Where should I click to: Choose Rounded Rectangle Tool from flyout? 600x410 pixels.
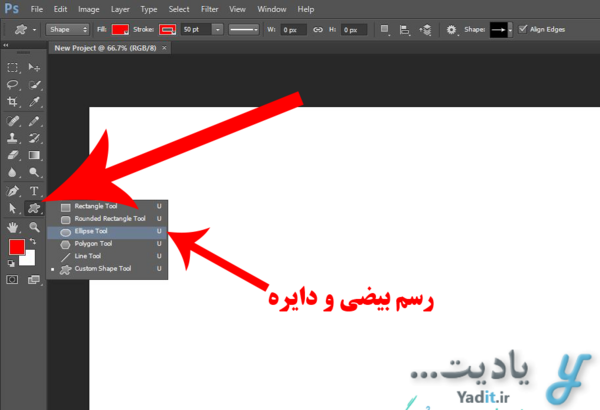click(108, 219)
